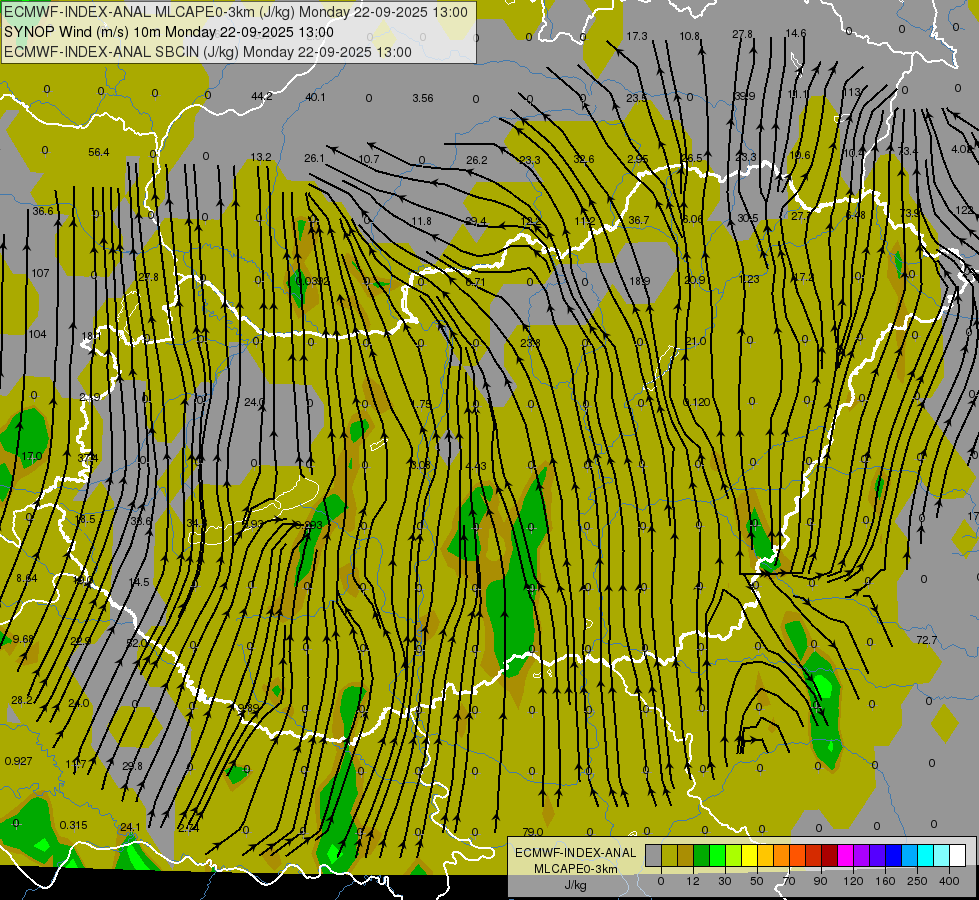Screen dimensions: 979x900
Task: Click the yellow swatch in the legend
Action: 749,855
